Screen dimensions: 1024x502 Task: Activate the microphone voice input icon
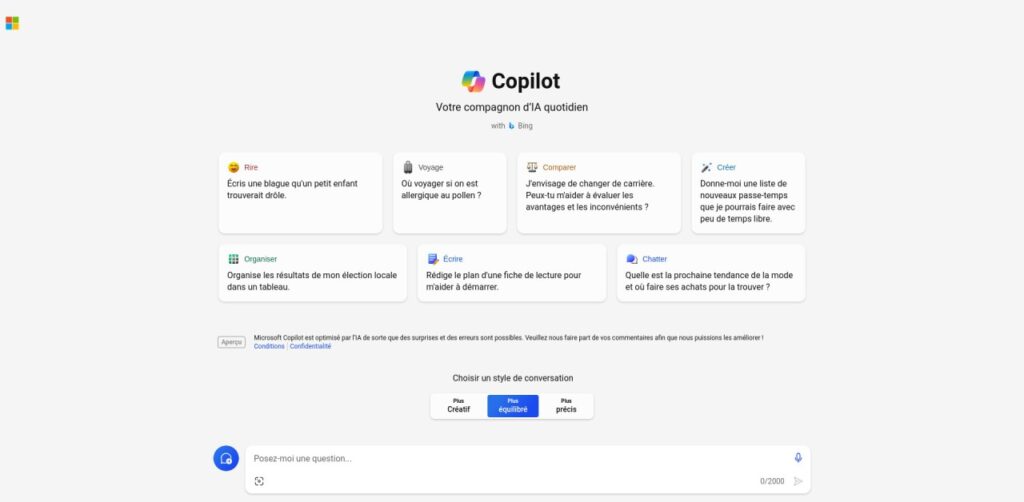coord(798,458)
